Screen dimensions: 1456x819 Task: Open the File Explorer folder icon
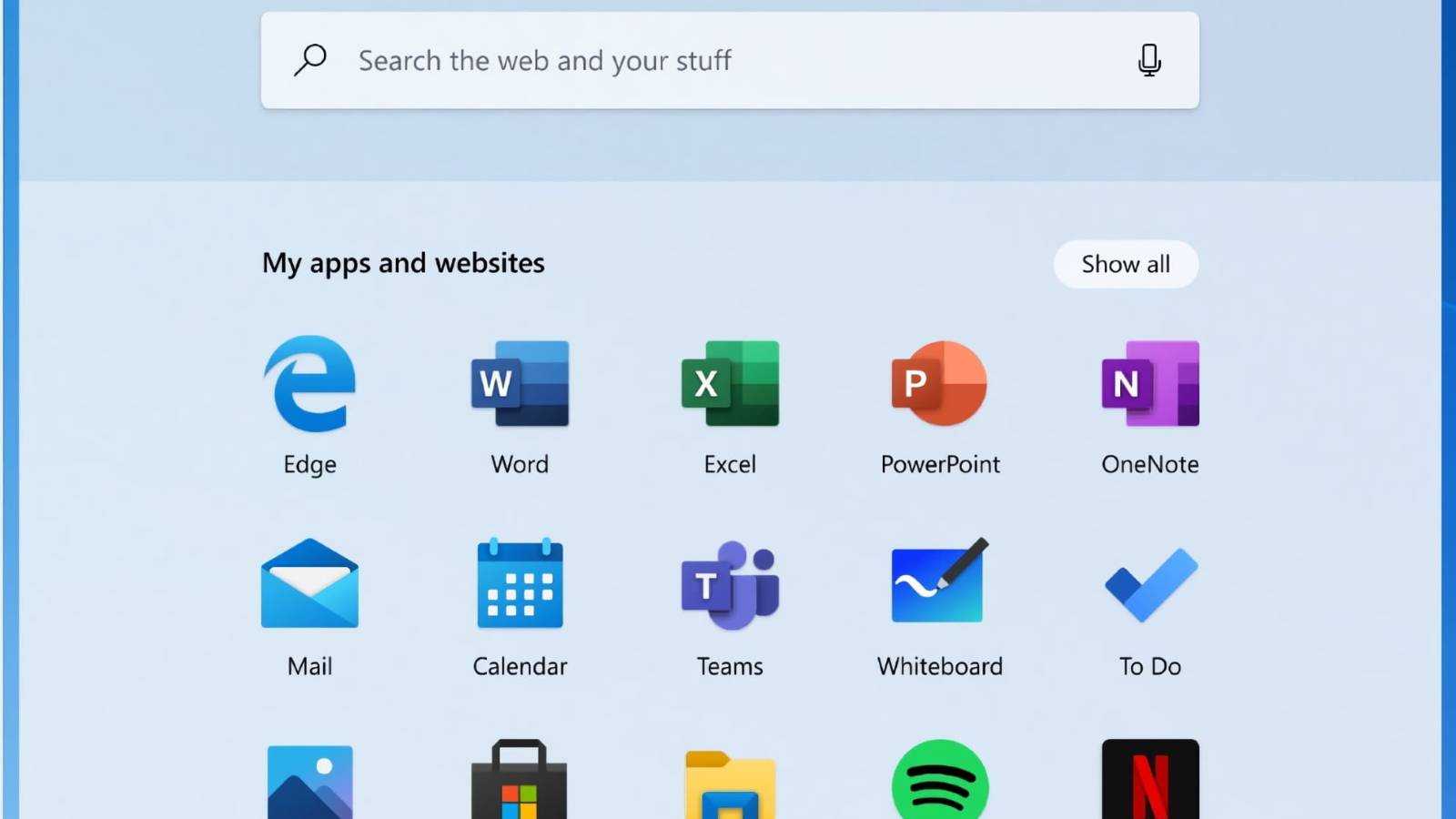730,784
